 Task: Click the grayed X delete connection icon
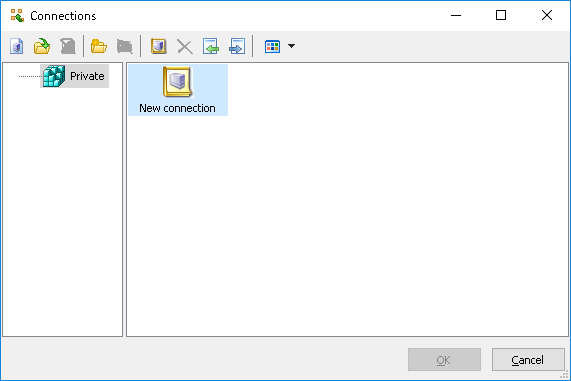(x=185, y=47)
